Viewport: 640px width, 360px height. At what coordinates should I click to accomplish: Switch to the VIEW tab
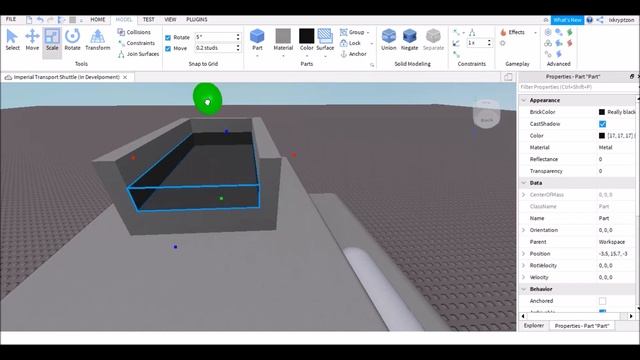click(170, 20)
